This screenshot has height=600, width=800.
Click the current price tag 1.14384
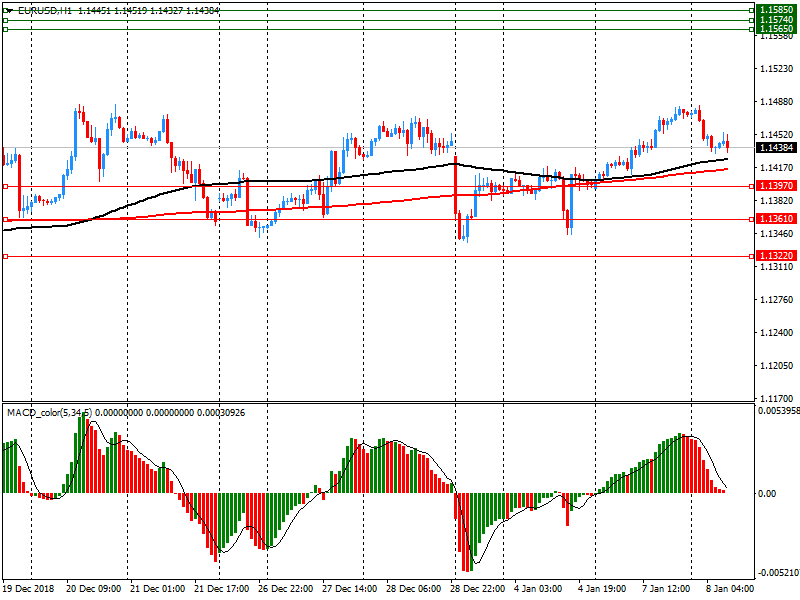tap(775, 147)
